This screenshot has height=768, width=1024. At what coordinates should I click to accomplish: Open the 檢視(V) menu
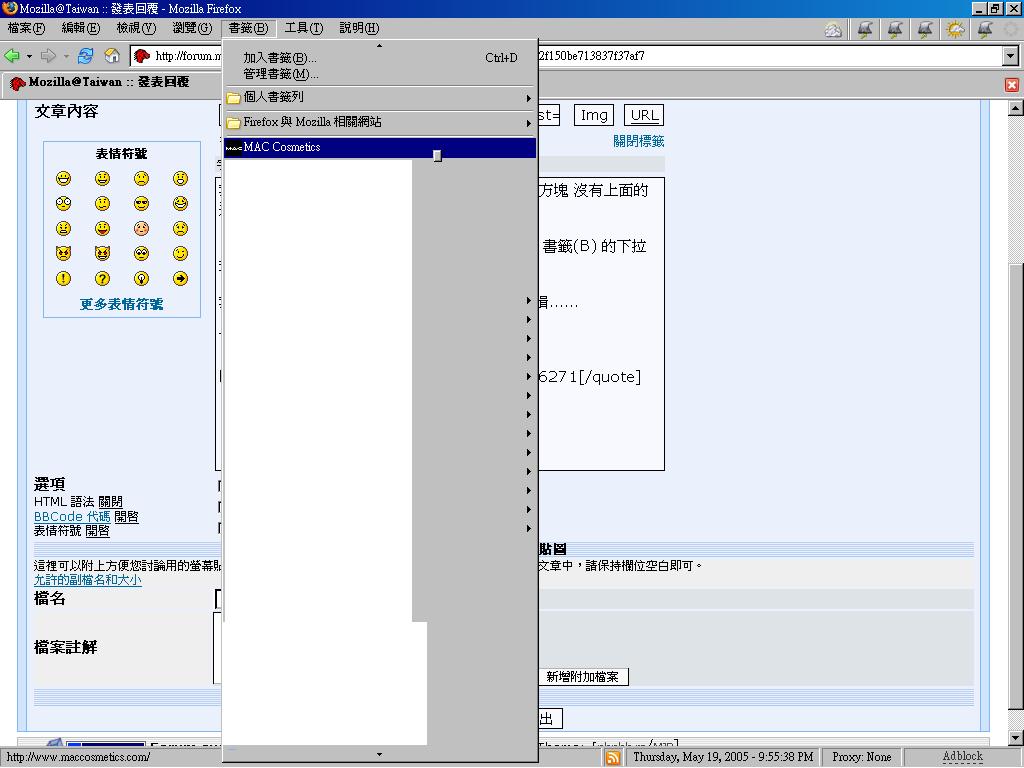(x=136, y=28)
